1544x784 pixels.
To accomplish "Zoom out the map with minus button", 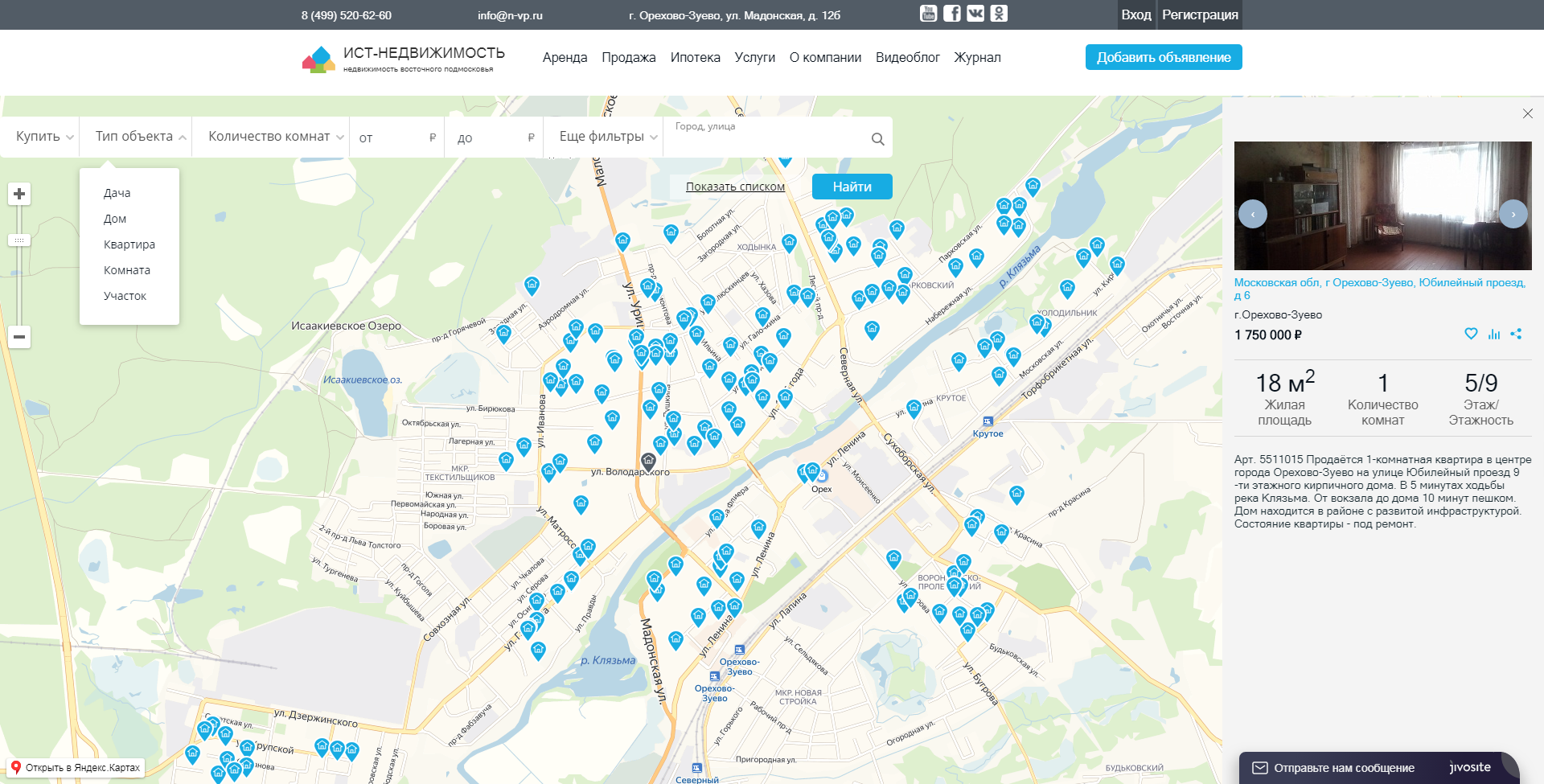I will pyautogui.click(x=19, y=337).
